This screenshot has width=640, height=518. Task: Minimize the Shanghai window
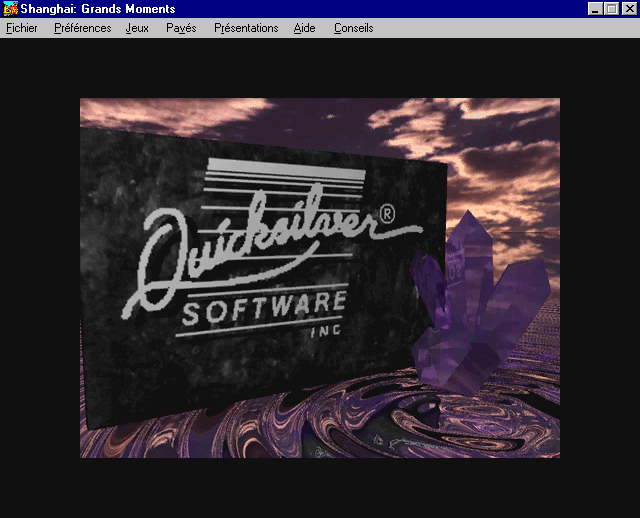(595, 9)
